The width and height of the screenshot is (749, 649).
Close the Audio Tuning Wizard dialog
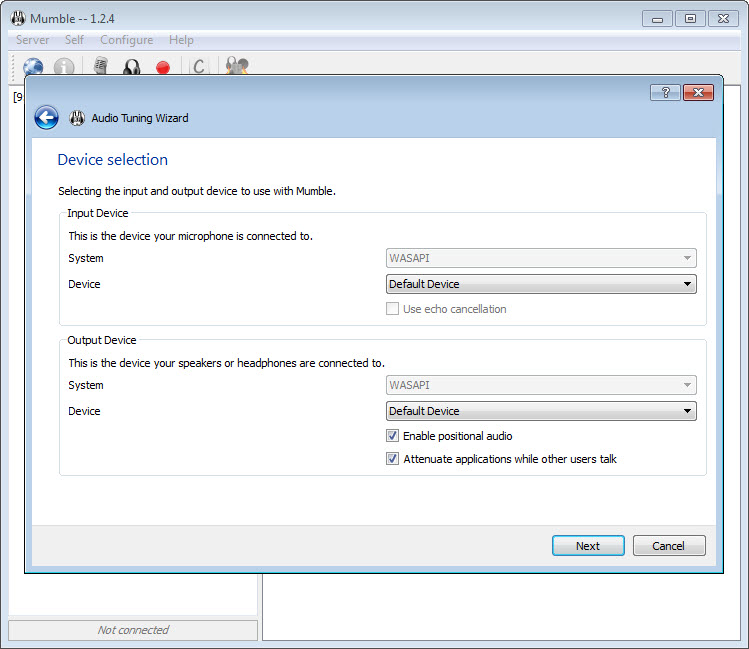tap(698, 92)
